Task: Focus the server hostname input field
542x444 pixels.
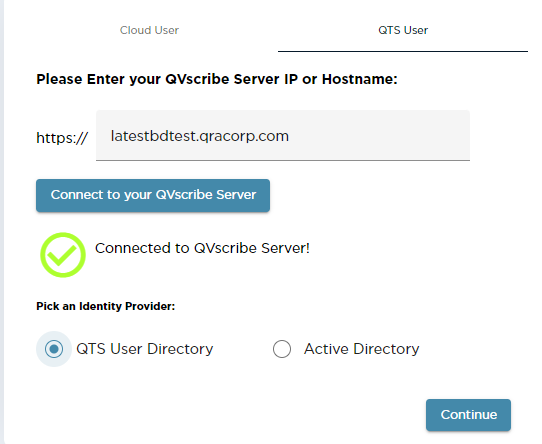Action: tap(283, 135)
